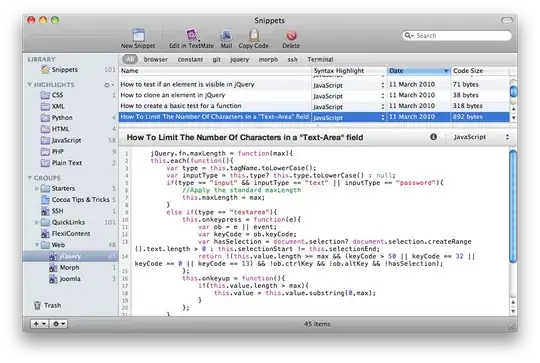Open the snippet info button
This screenshot has width=540, height=363.
433,137
